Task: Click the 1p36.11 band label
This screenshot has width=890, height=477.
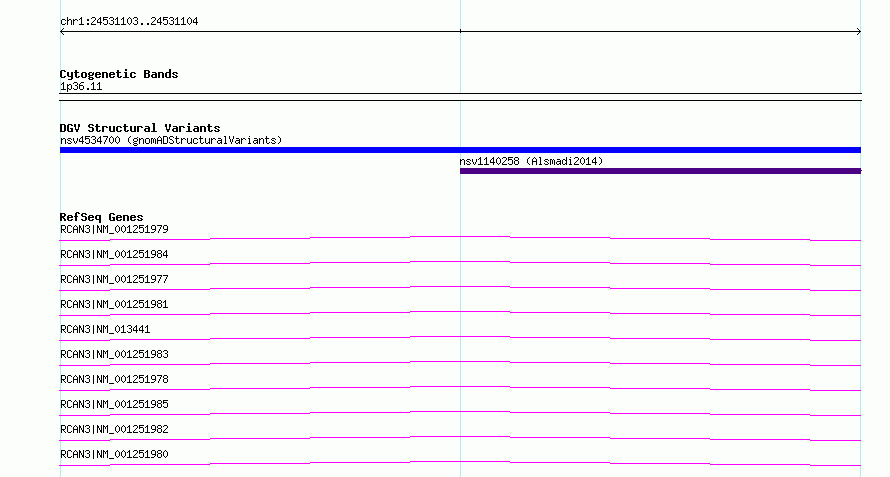Action: tap(81, 87)
